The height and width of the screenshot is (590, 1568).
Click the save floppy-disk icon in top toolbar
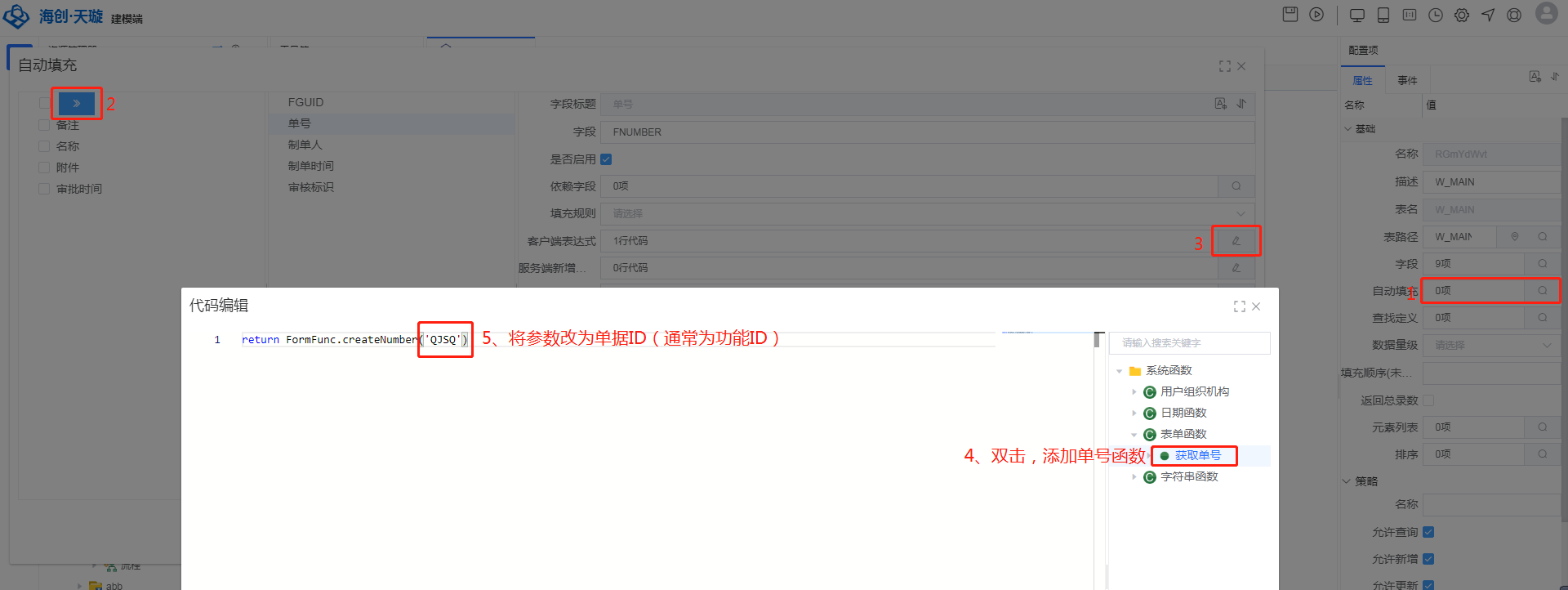pos(1290,15)
